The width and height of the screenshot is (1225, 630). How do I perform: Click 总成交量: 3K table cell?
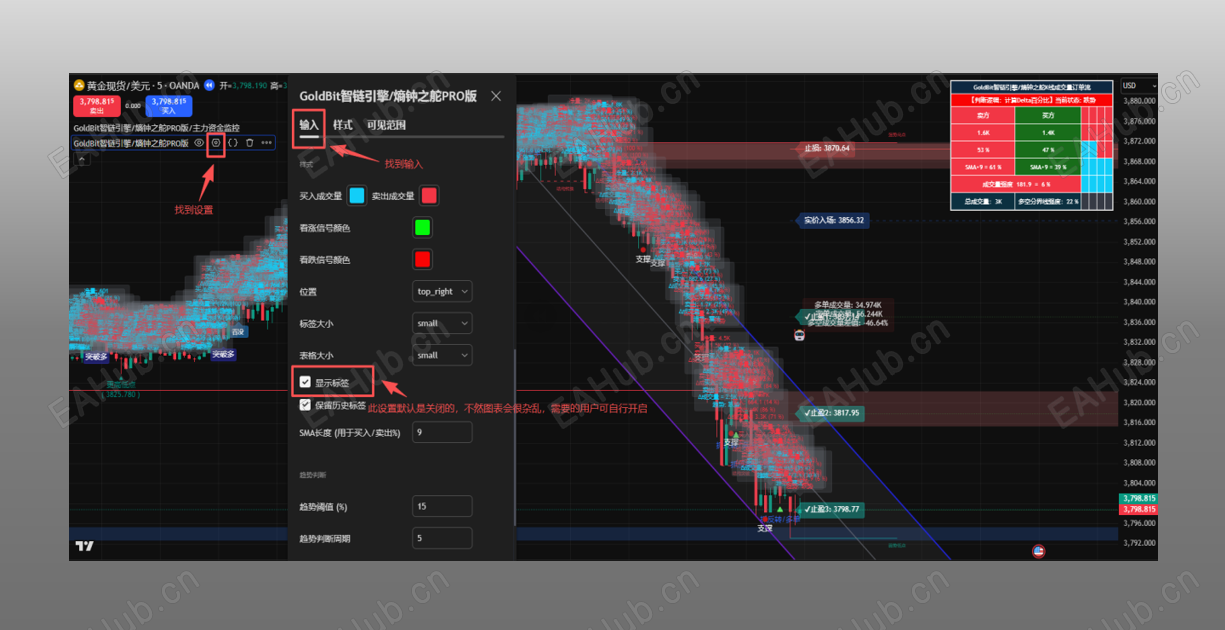coord(984,201)
